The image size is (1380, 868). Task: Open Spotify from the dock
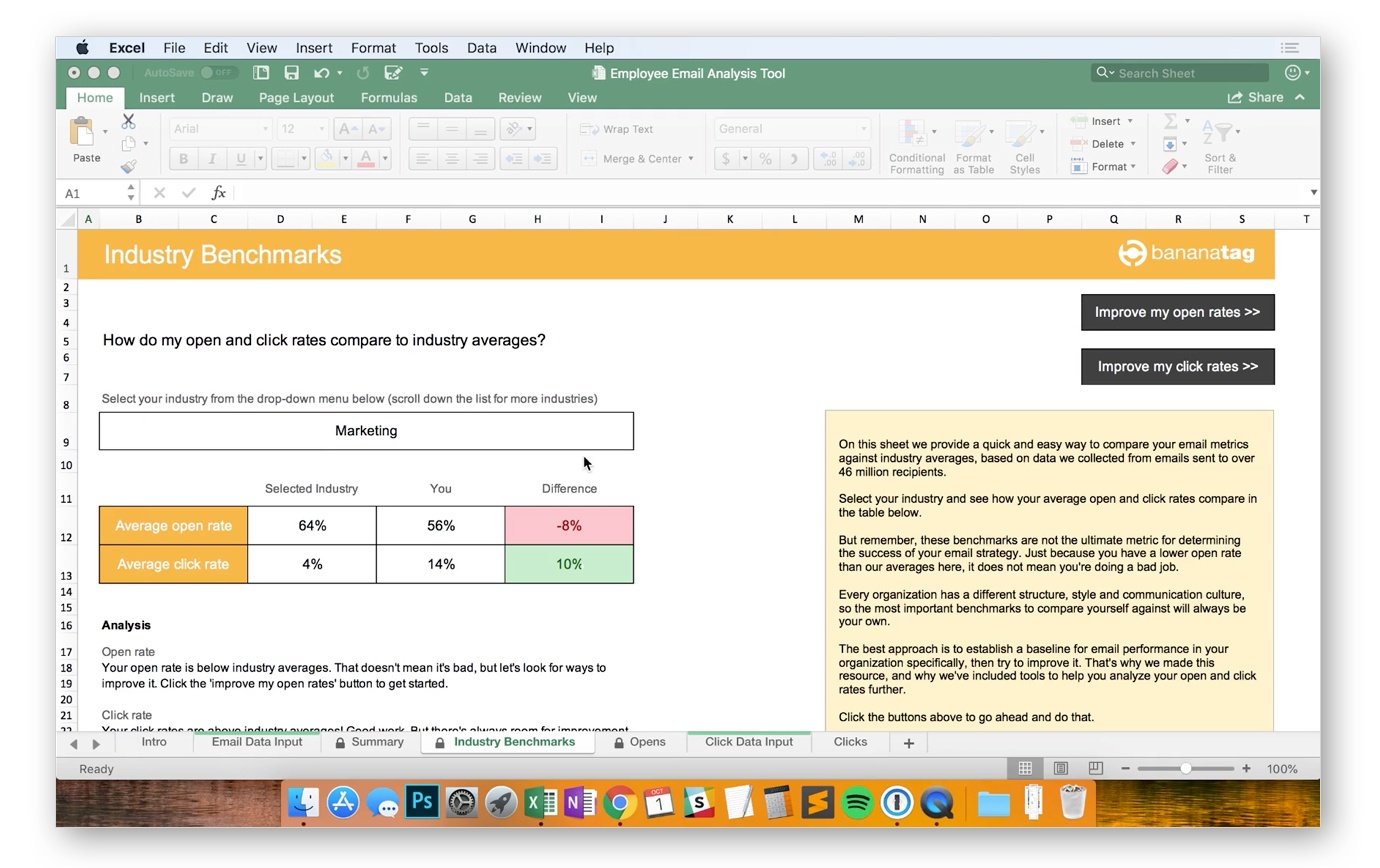point(857,802)
